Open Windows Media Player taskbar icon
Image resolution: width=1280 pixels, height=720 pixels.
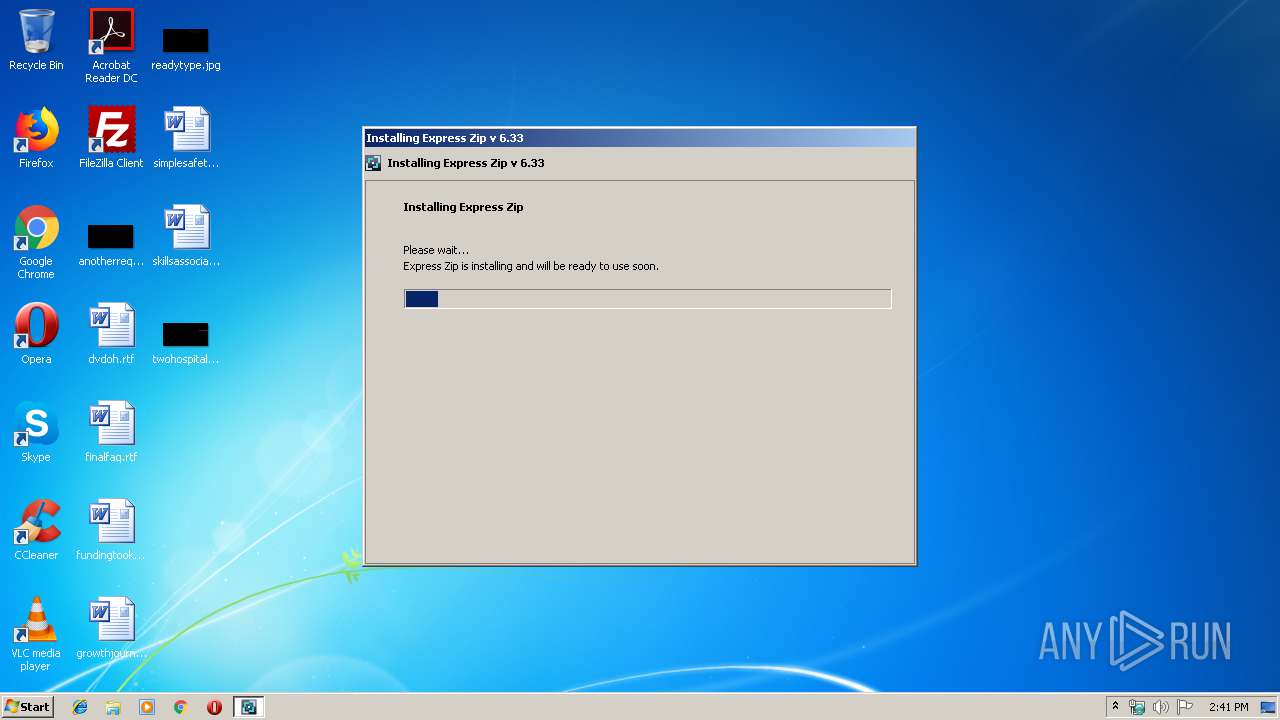coord(147,707)
